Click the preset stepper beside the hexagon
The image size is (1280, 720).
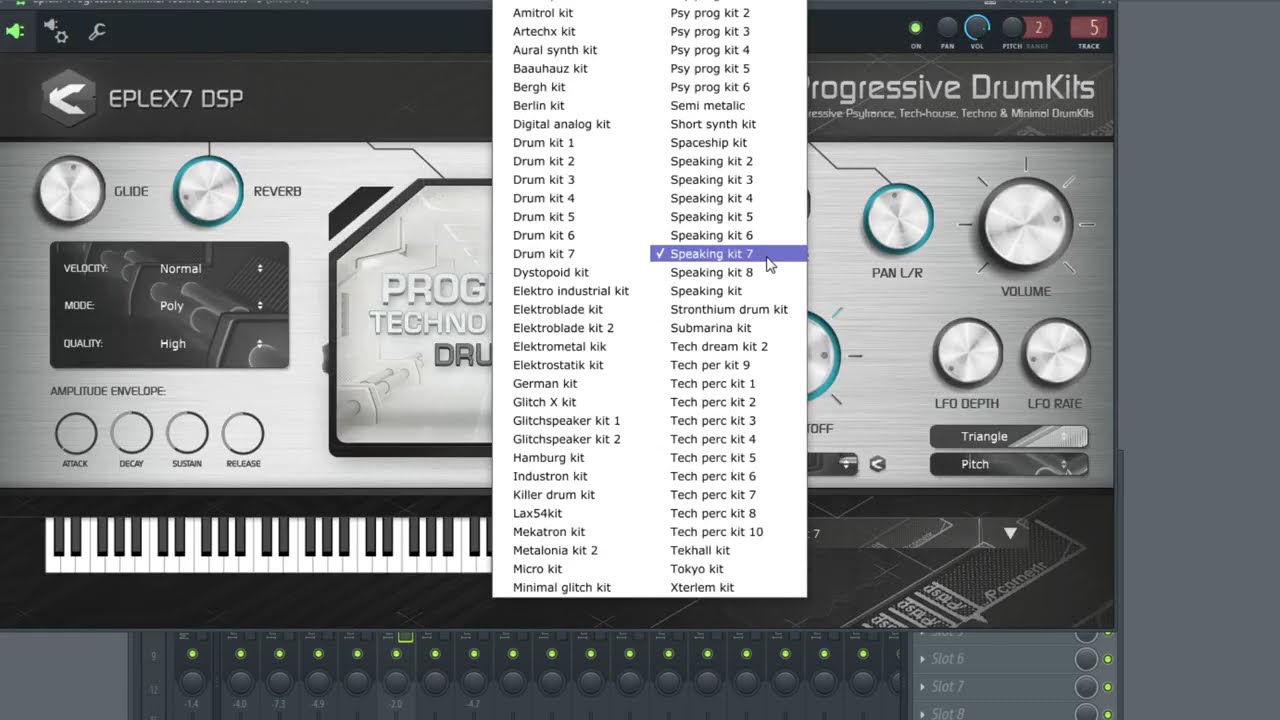(848, 463)
